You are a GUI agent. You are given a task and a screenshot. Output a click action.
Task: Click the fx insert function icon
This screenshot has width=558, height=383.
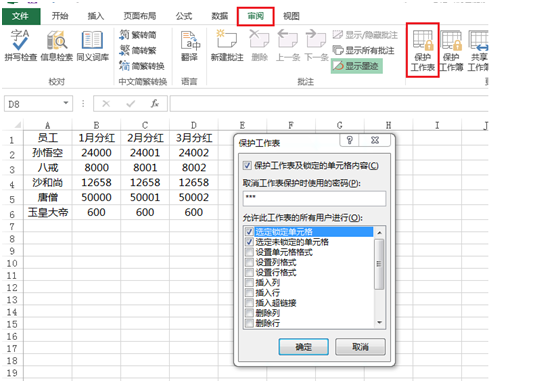tap(154, 104)
